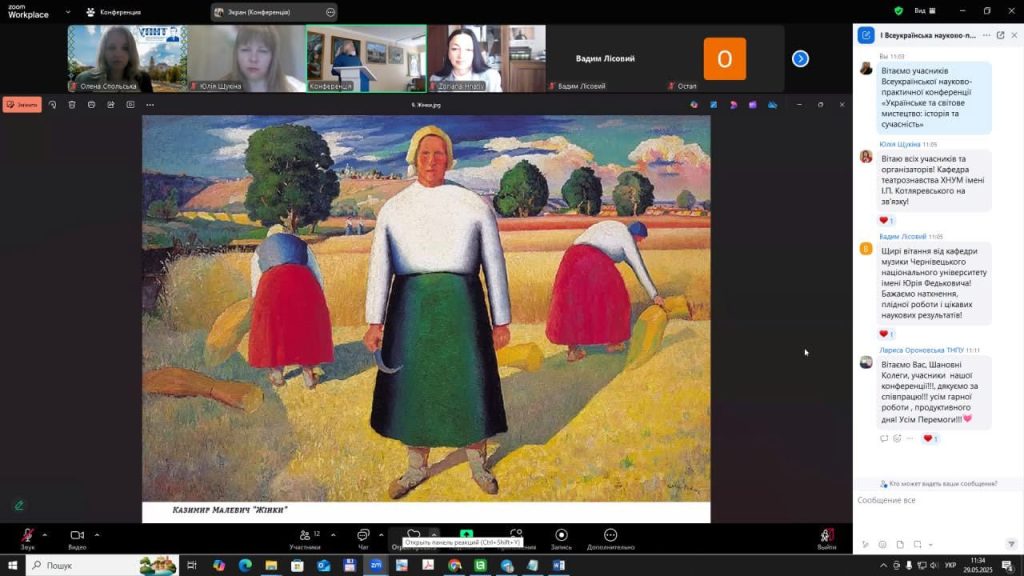
Task: Open options on the Экран (Конференция) tab
Action: [x=330, y=12]
